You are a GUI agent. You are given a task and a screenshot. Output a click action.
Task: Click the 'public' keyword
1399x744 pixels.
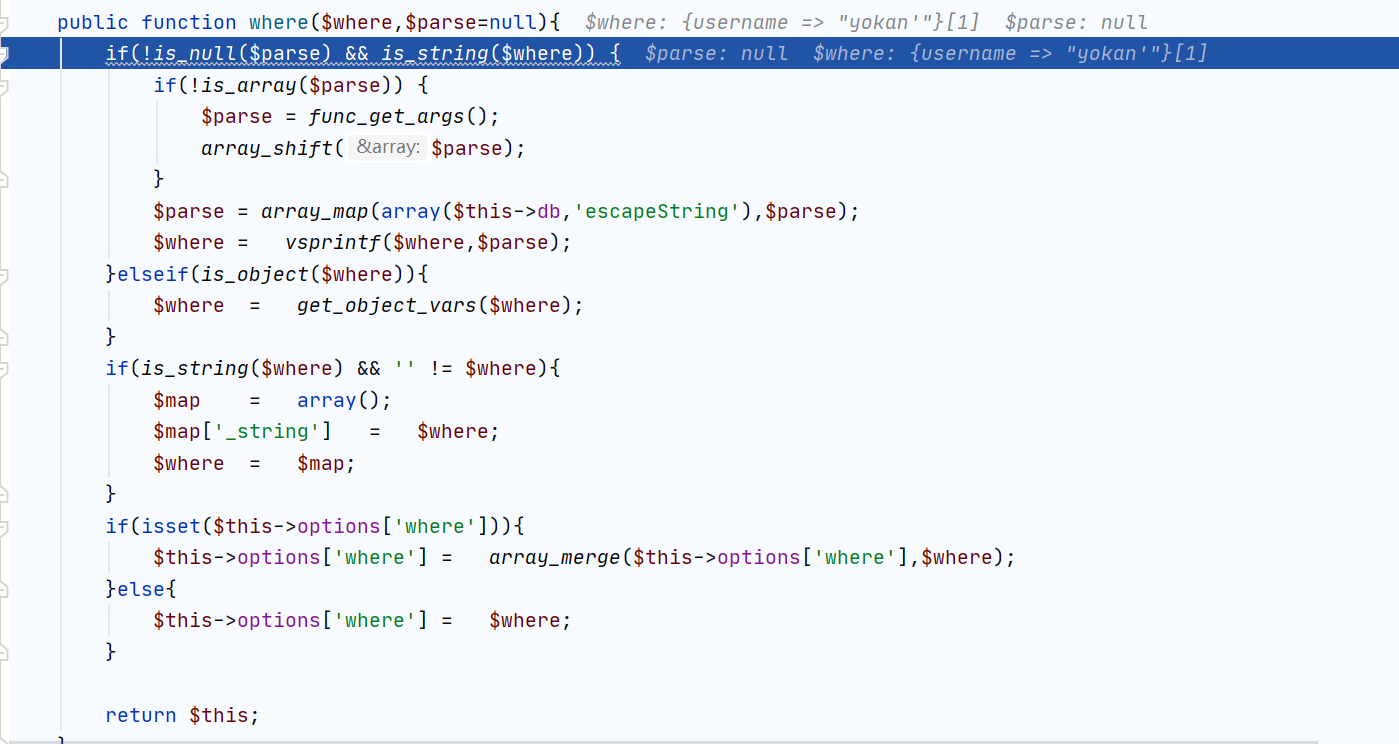pyautogui.click(x=93, y=22)
